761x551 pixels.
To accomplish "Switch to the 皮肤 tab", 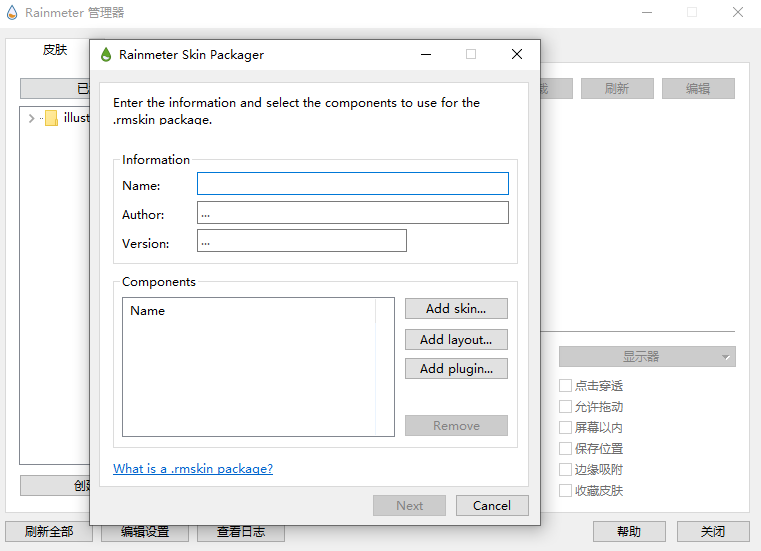I will click(55, 50).
